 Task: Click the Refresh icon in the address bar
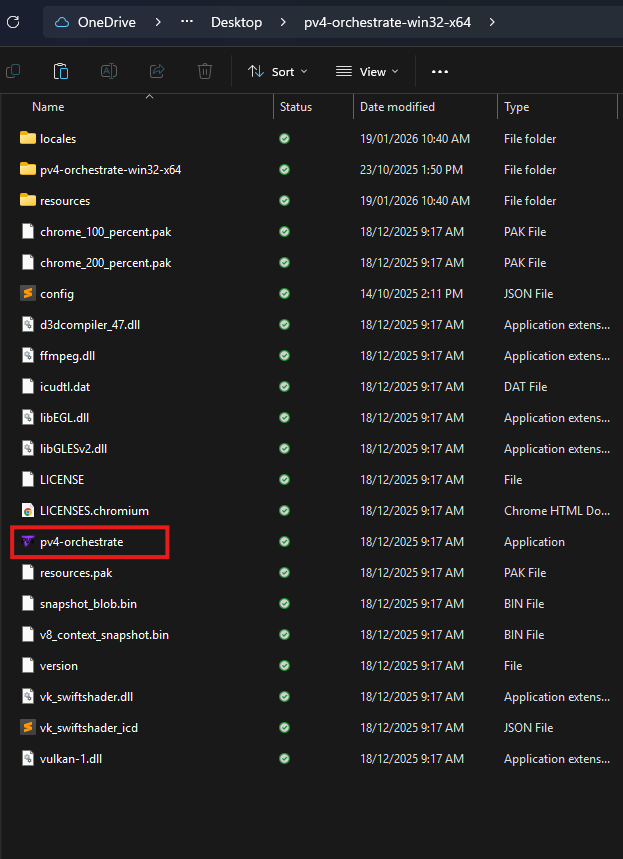(13, 22)
